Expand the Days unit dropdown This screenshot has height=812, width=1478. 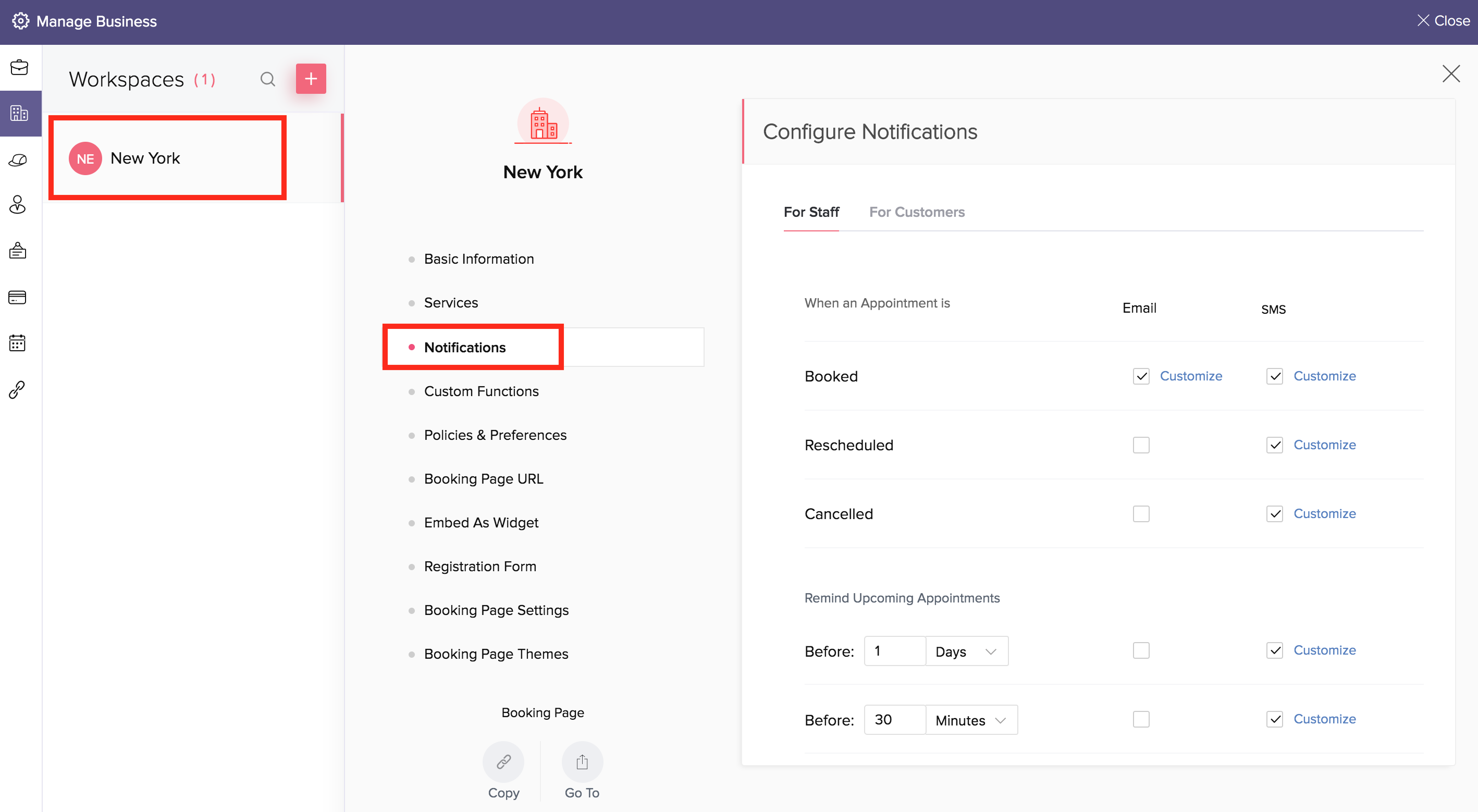967,651
